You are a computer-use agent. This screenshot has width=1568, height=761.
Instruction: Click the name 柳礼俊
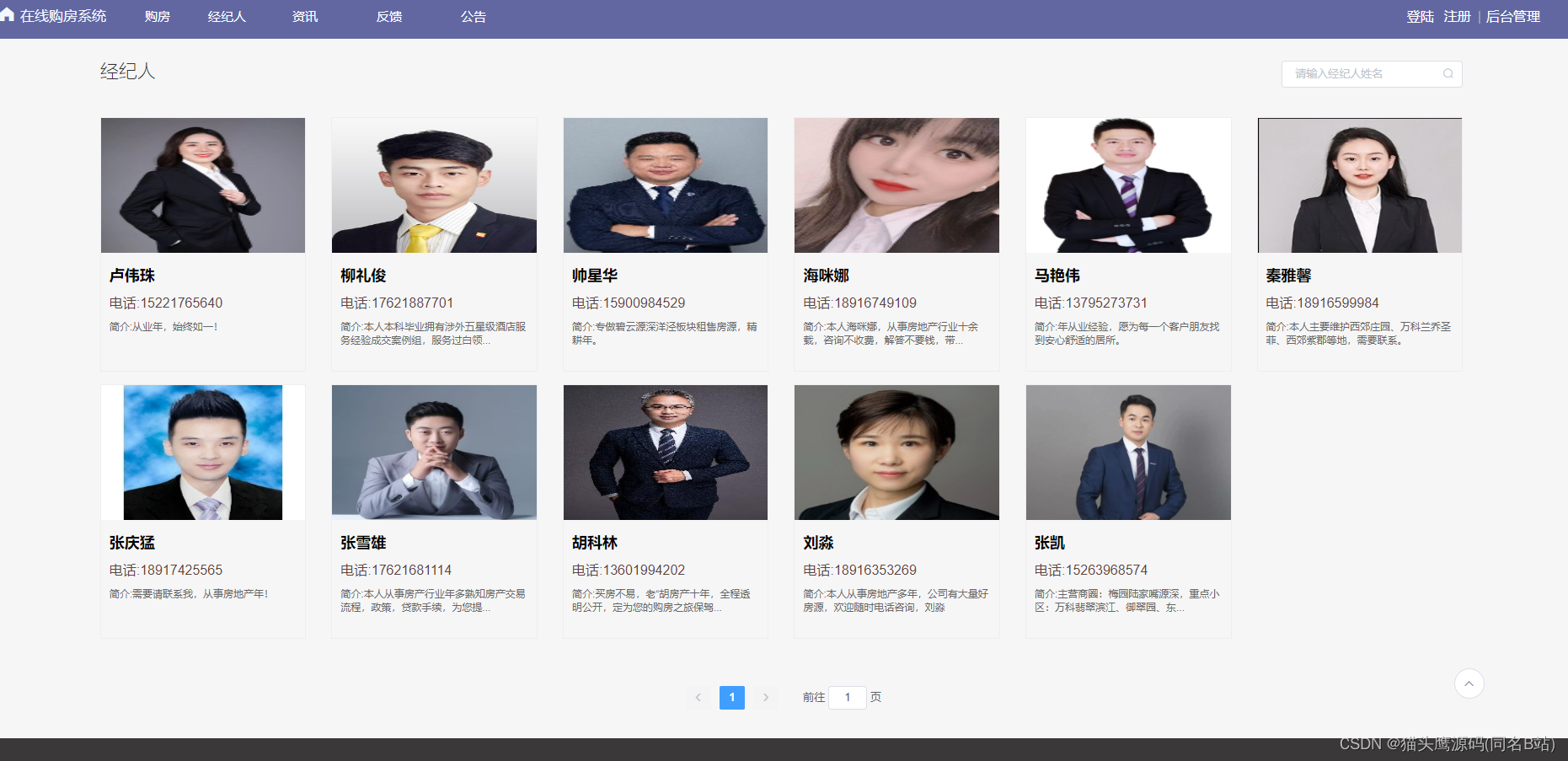click(363, 276)
